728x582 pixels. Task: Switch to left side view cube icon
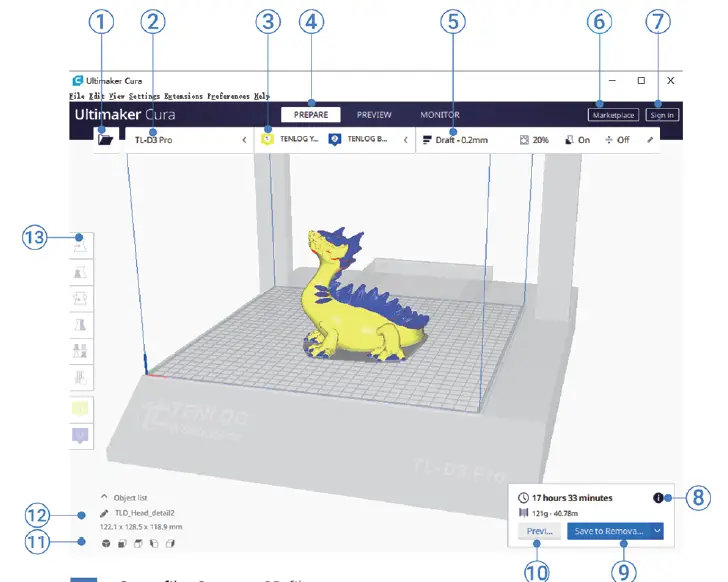click(154, 543)
